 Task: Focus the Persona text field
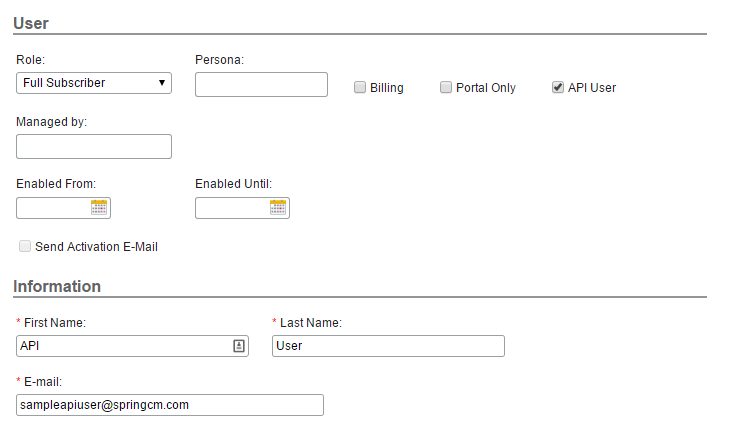261,85
